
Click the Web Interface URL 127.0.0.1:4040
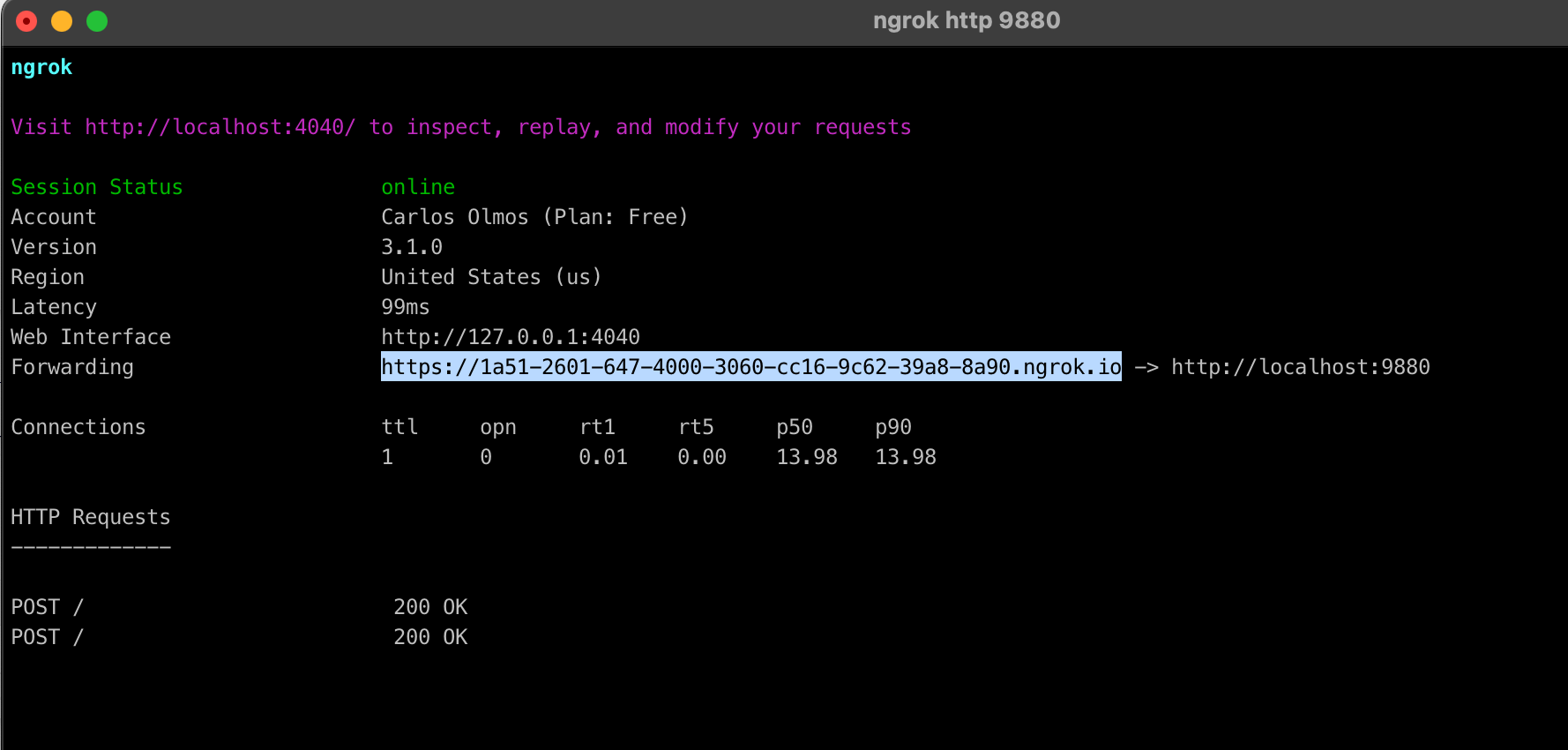[510, 337]
